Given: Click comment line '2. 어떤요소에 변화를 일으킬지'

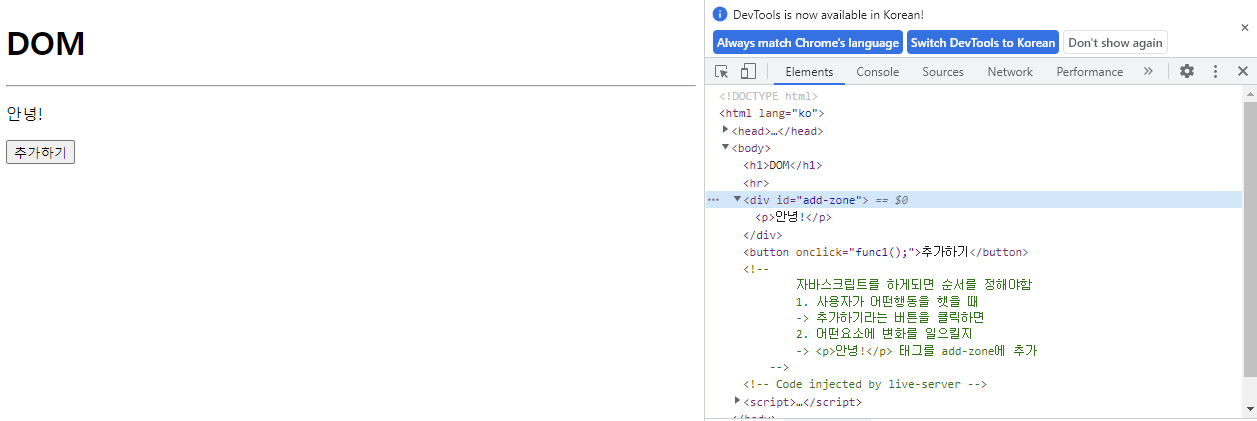Looking at the screenshot, I should 884,334.
